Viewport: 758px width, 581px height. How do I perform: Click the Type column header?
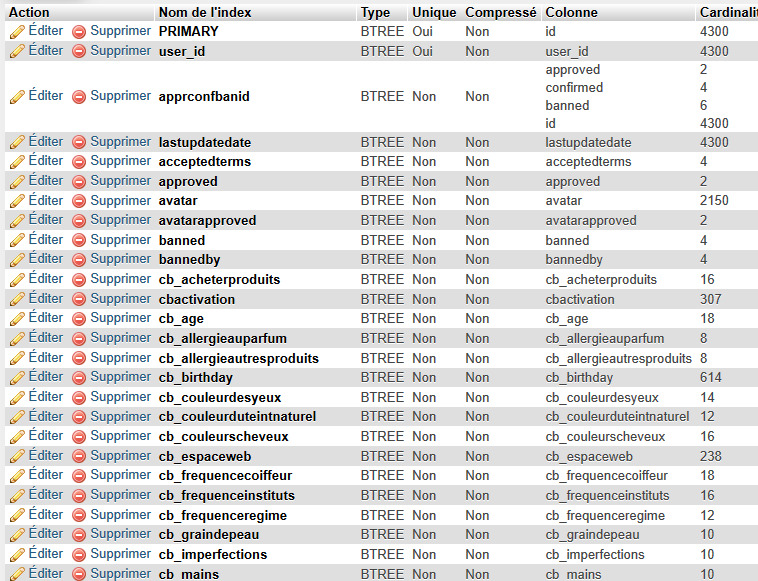tap(375, 13)
